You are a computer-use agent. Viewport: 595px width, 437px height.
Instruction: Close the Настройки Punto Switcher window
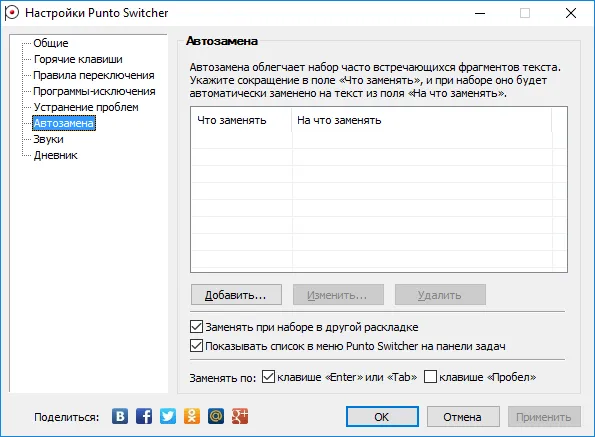point(571,13)
